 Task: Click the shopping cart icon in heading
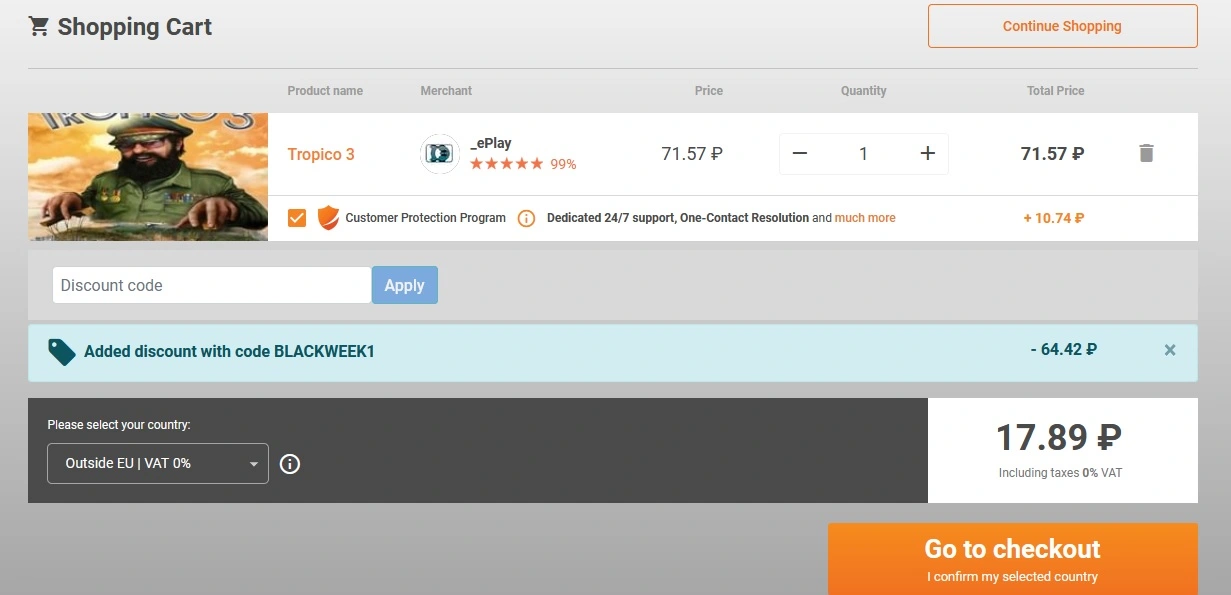click(x=39, y=26)
